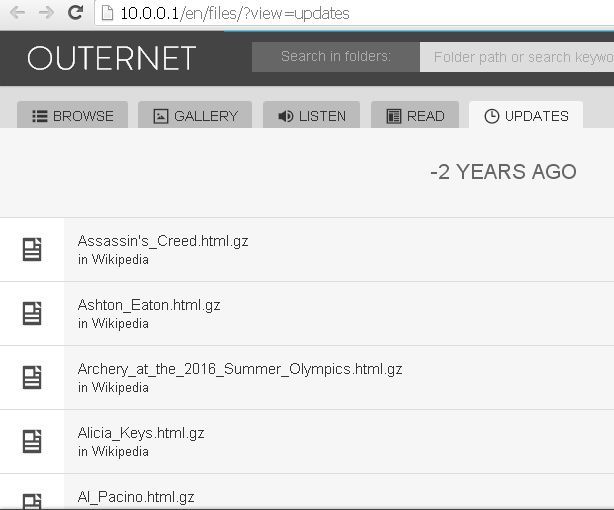
Task: Click the document icon beside Ashton_Eaton file
Action: [x=32, y=313]
